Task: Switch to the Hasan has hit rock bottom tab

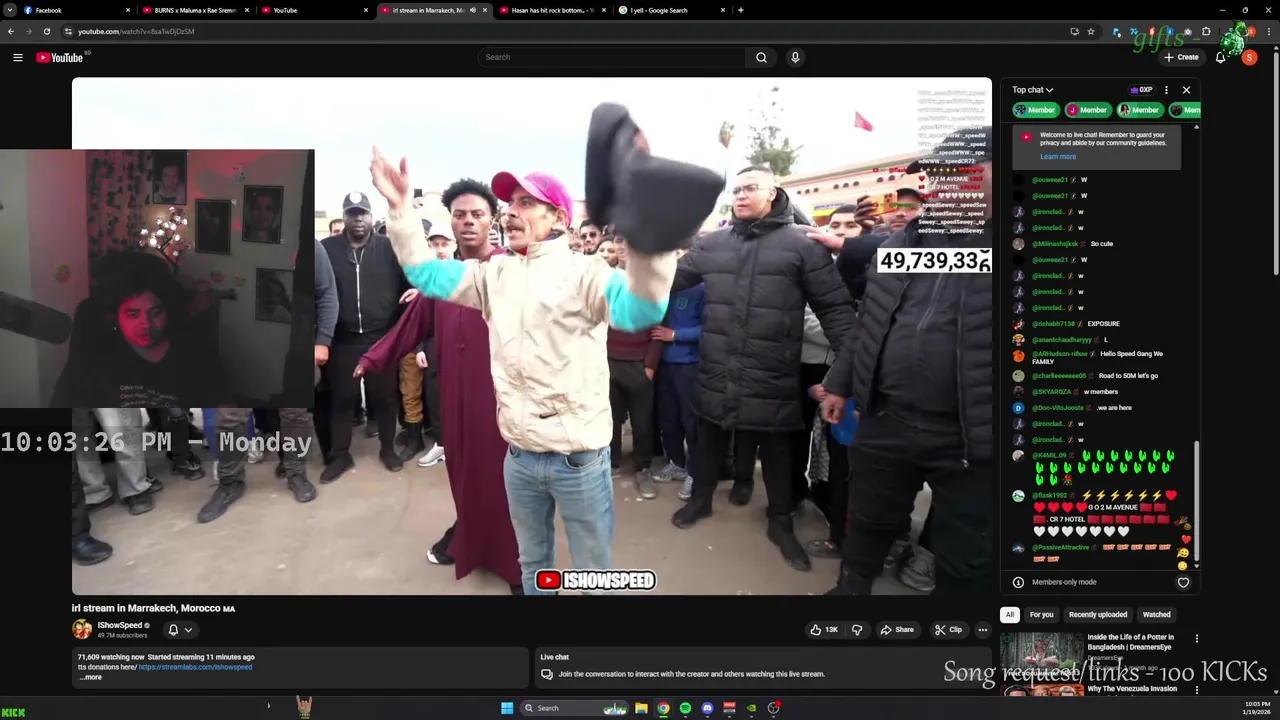Action: [553, 10]
